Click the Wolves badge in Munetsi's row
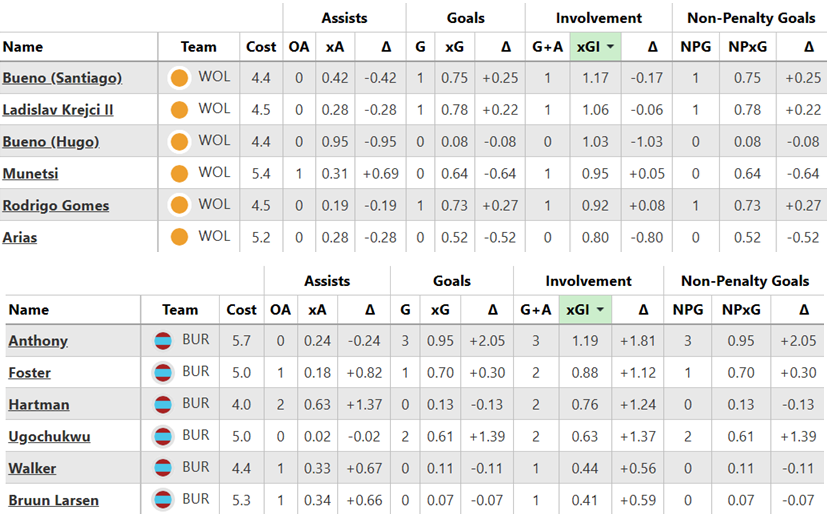Image resolution: width=830 pixels, height=518 pixels. (x=180, y=174)
